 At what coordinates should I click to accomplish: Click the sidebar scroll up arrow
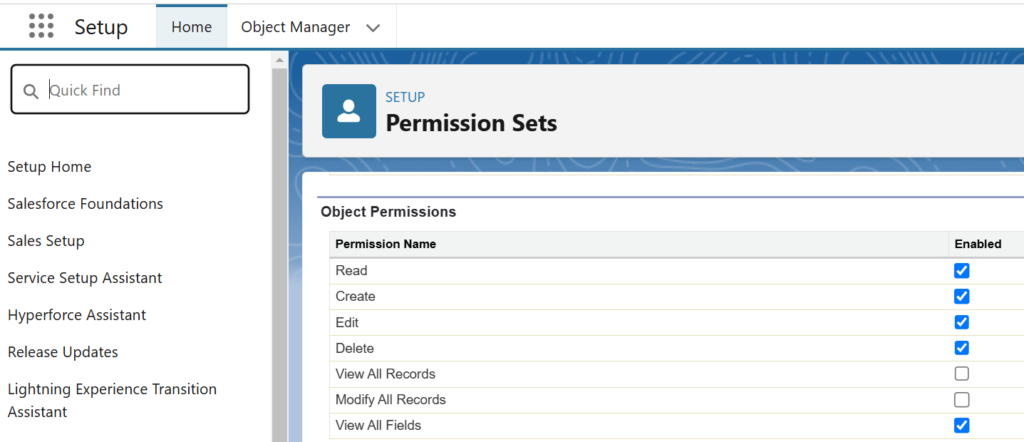pos(280,61)
